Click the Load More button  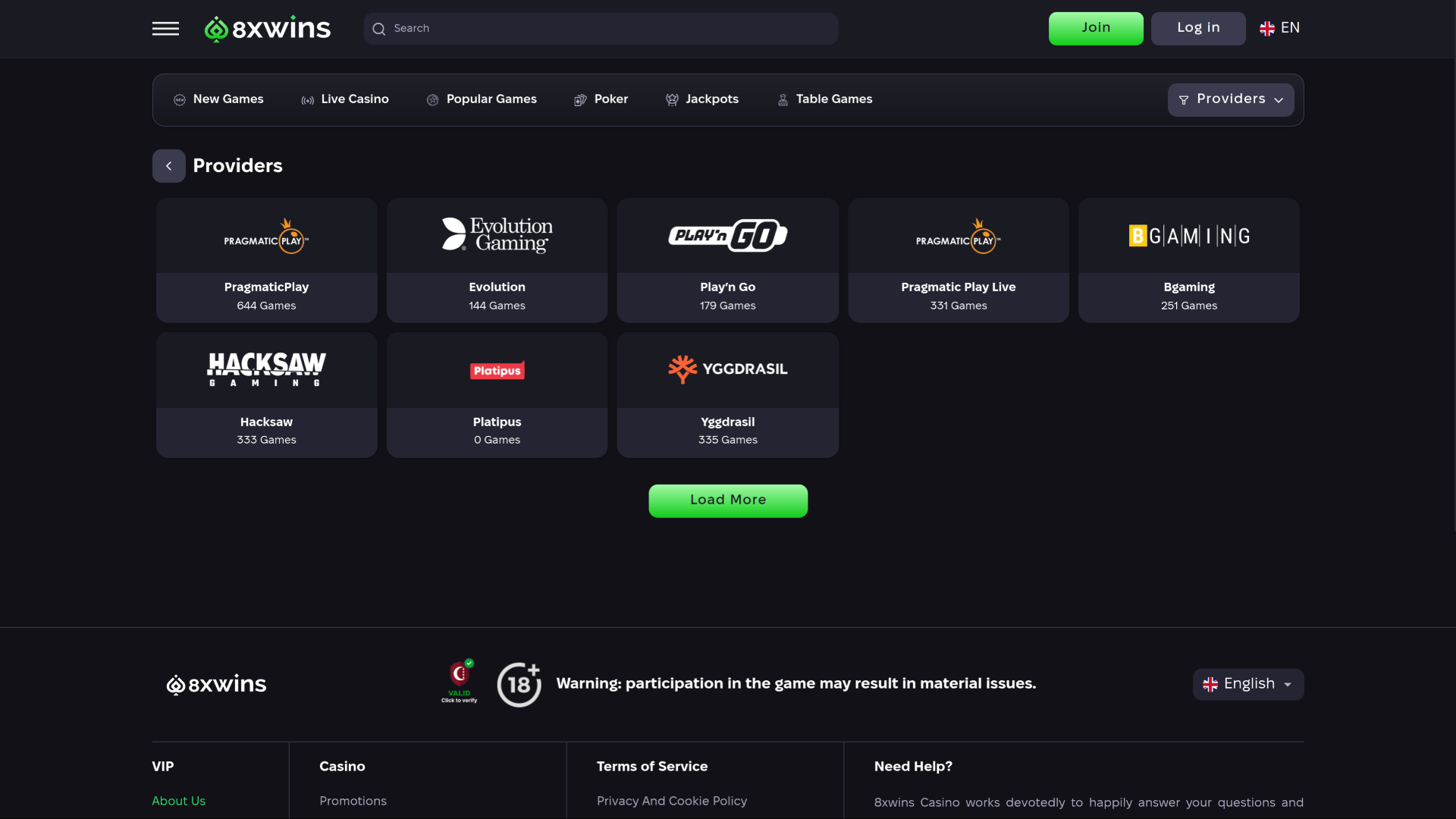728,500
